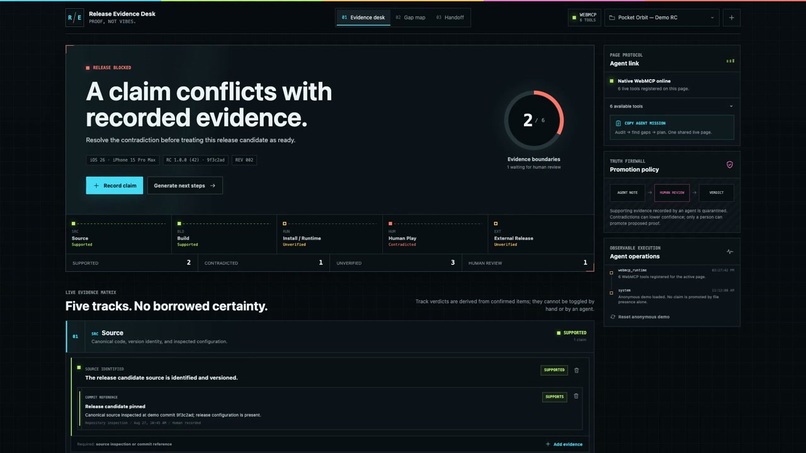Image resolution: width=806 pixels, height=453 pixels.
Task: Click the Unverified count cell
Action: (x=396, y=263)
